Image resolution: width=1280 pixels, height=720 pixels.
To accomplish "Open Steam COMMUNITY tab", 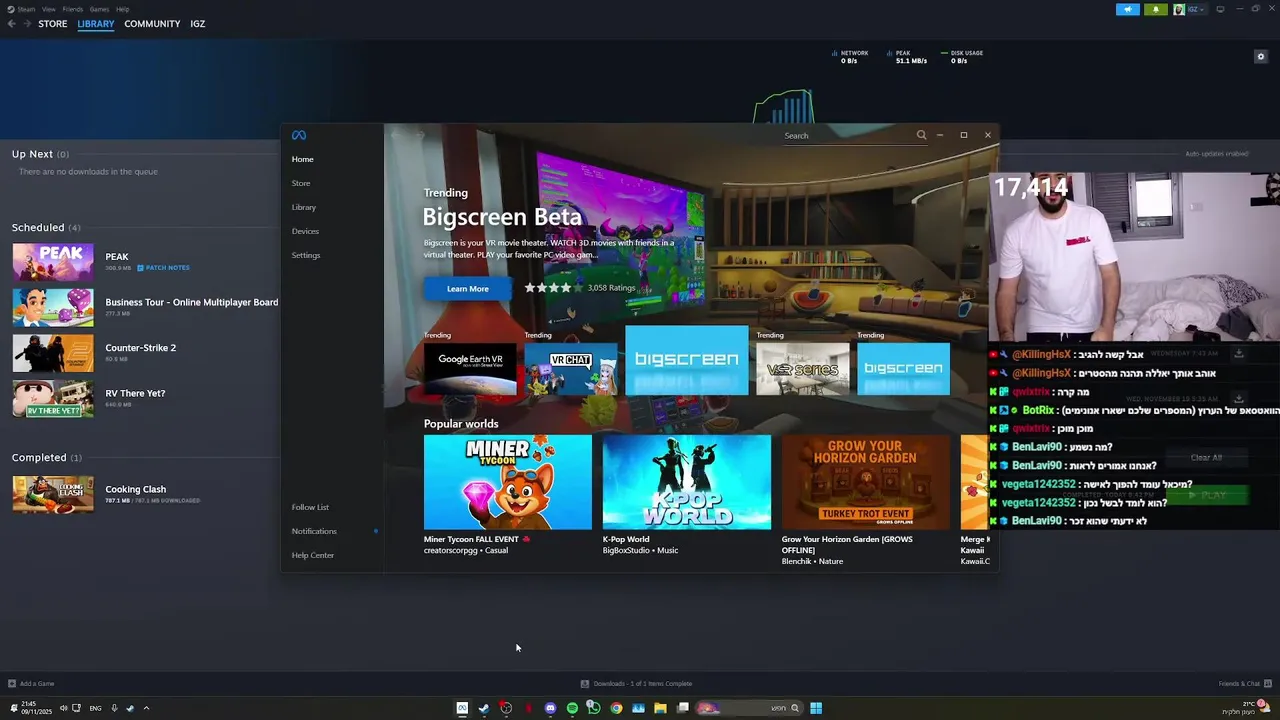I will point(152,24).
